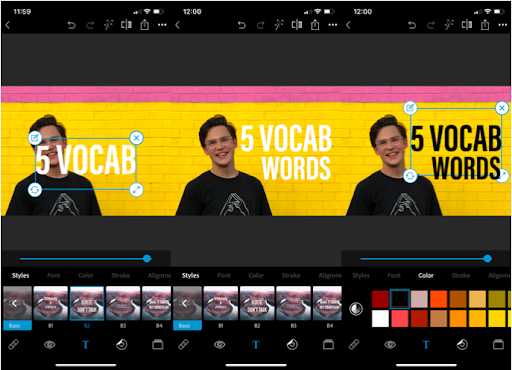Select the blue Text tool in first screen
Viewport: 512px width, 370px height.
click(x=85, y=345)
